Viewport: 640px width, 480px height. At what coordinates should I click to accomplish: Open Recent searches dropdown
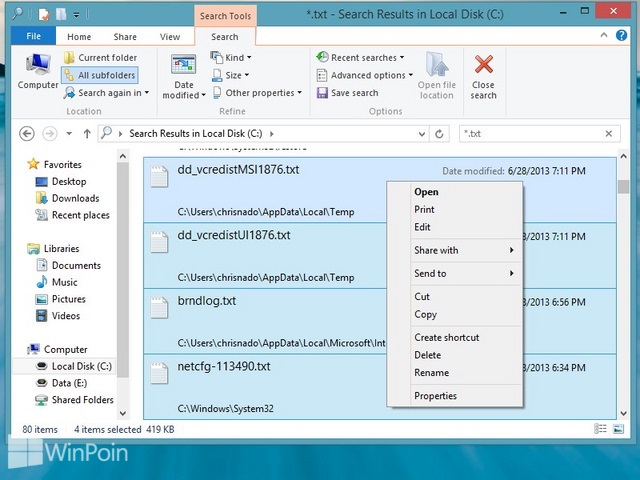[x=360, y=58]
